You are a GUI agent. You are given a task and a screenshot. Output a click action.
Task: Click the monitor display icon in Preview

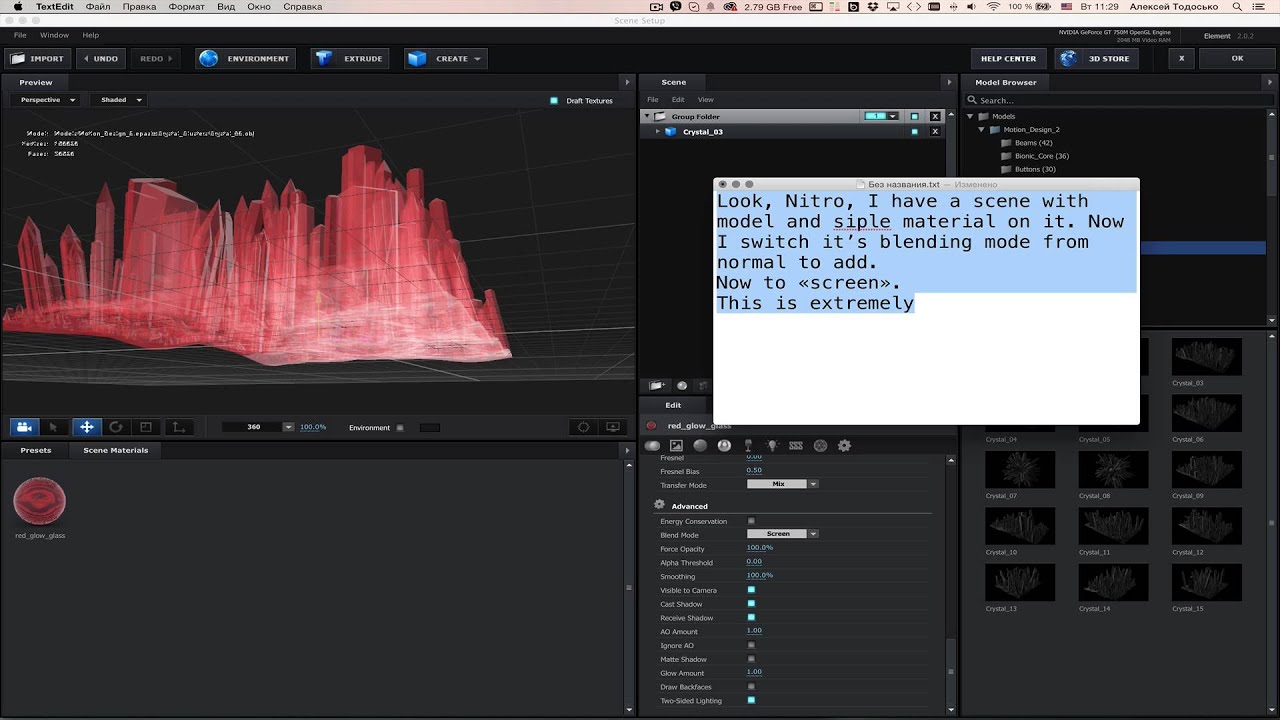click(613, 427)
